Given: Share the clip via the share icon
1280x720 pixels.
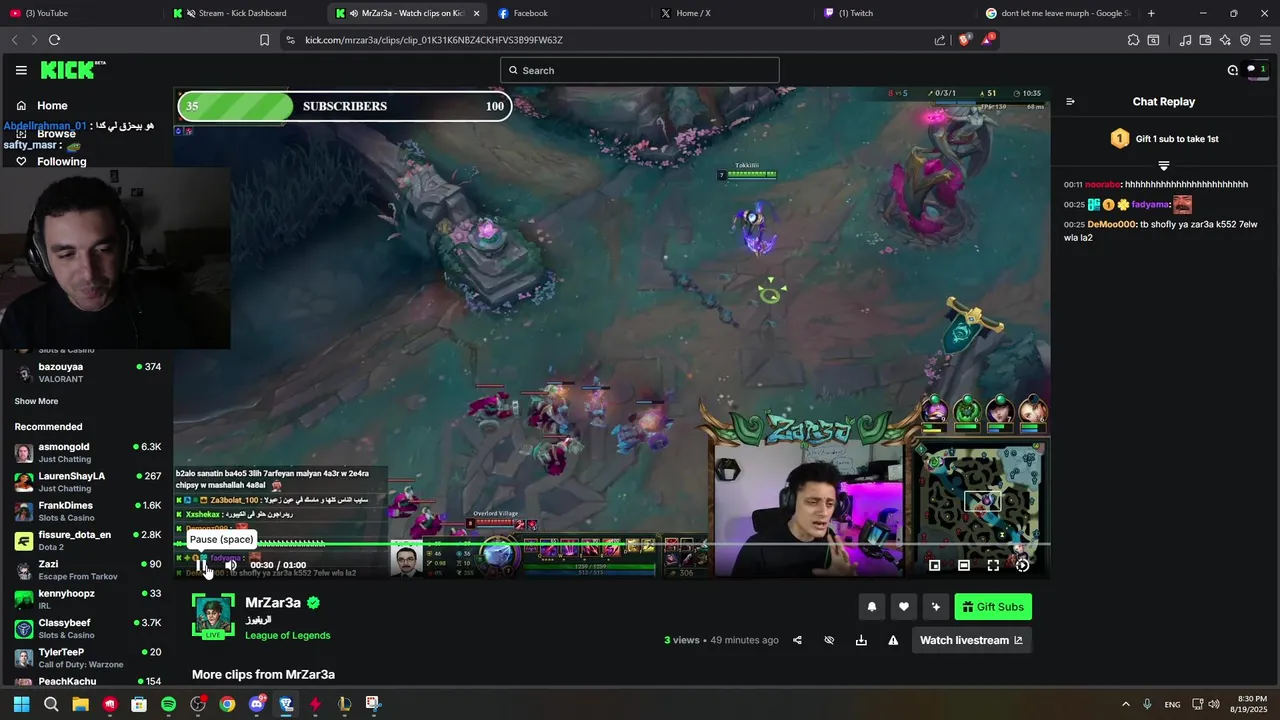Looking at the screenshot, I should (x=797, y=640).
